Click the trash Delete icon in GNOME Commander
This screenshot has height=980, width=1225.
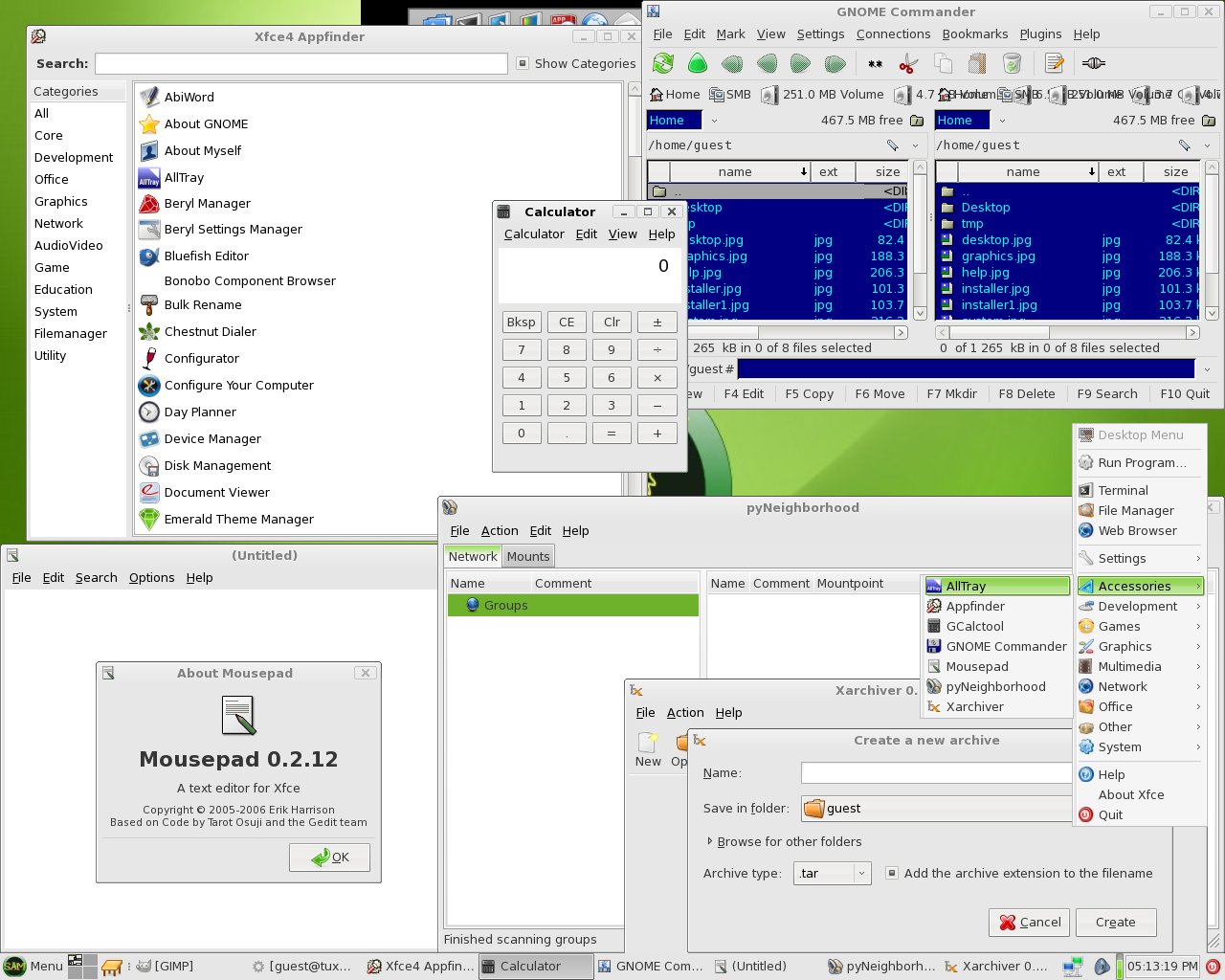(x=1012, y=64)
